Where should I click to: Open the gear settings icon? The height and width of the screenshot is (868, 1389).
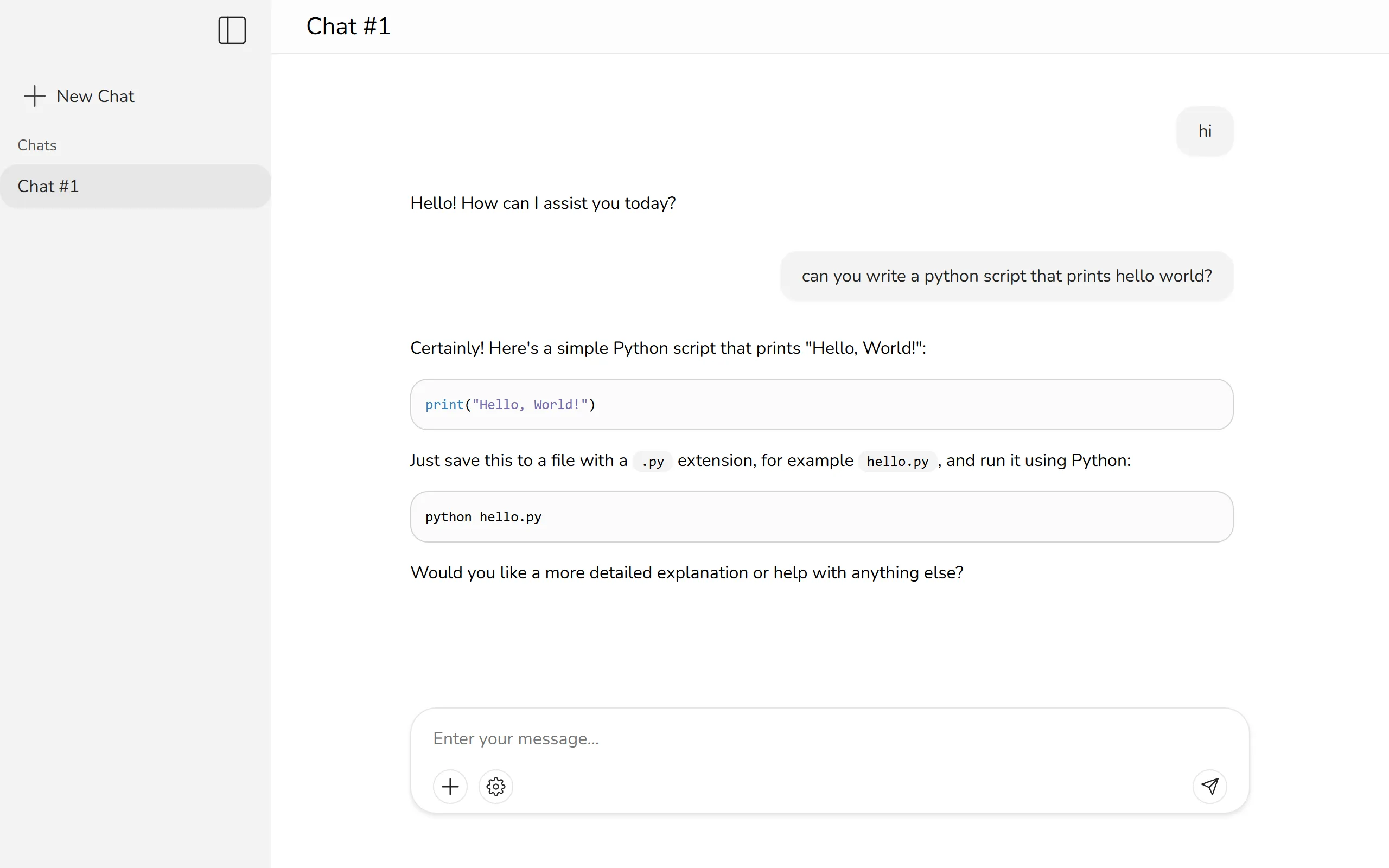496,786
